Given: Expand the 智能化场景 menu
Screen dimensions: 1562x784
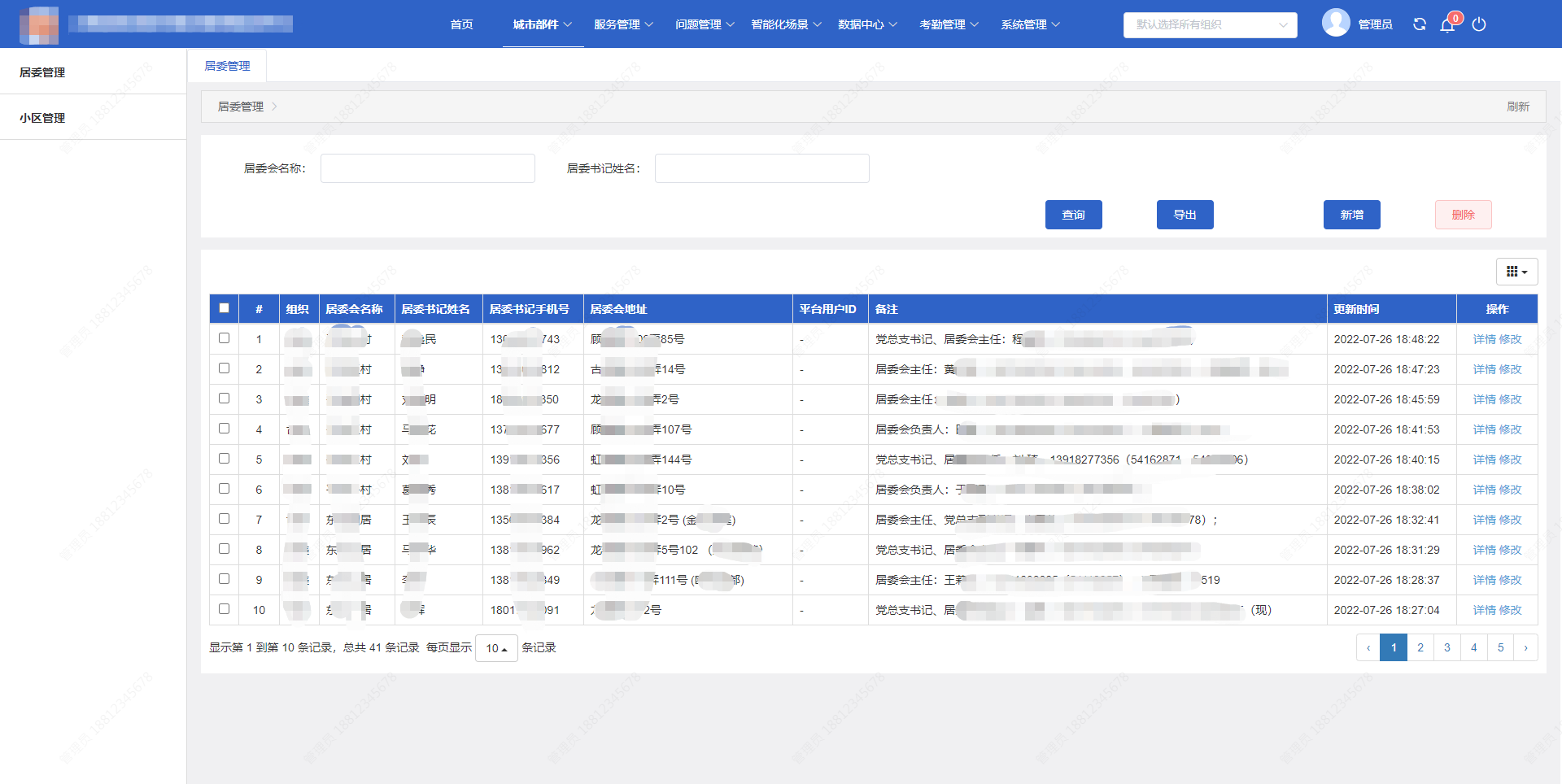Looking at the screenshot, I should pos(786,24).
